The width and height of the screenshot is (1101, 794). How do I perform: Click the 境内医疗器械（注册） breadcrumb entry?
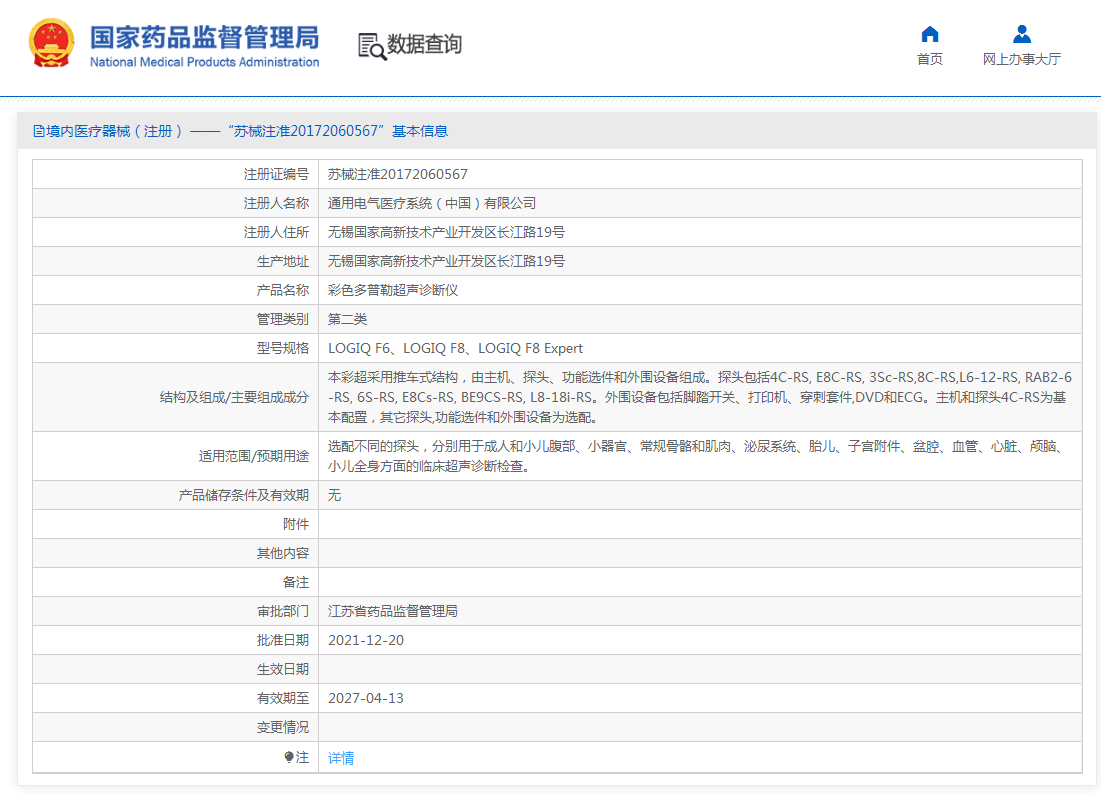(x=111, y=130)
